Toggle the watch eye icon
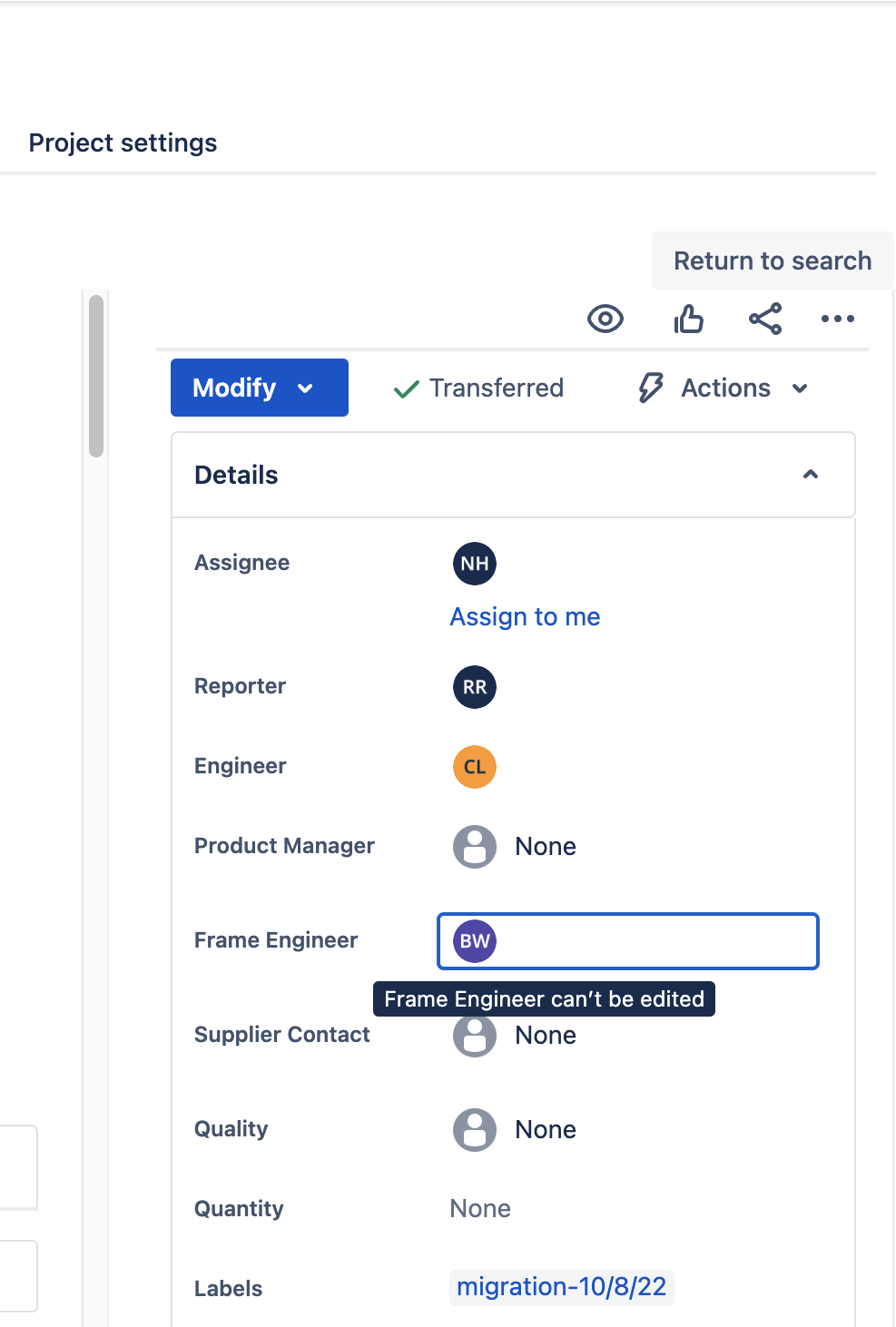The image size is (896, 1327). (606, 319)
